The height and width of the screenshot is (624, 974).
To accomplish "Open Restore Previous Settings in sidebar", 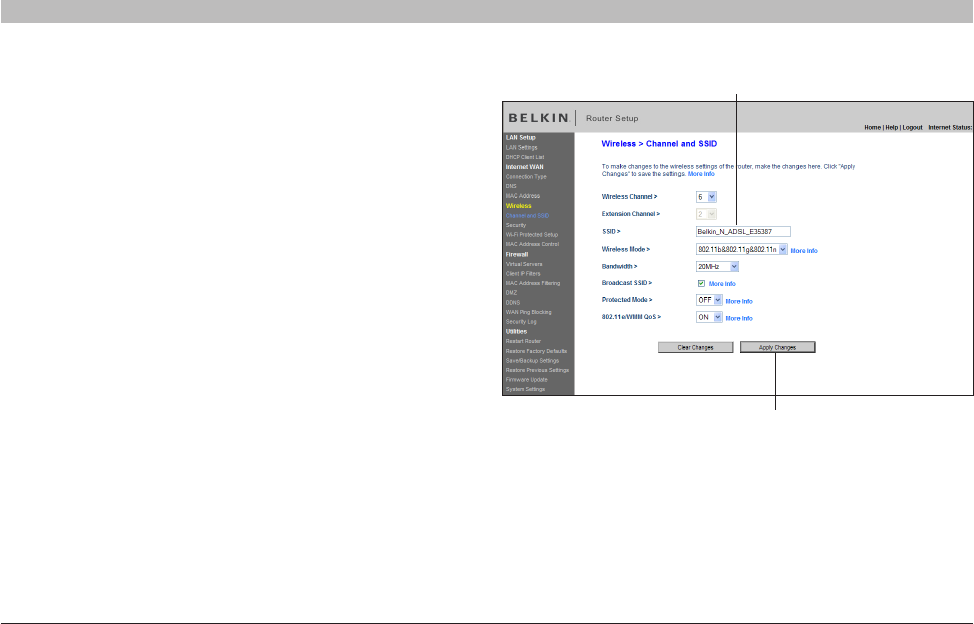I will click(537, 370).
